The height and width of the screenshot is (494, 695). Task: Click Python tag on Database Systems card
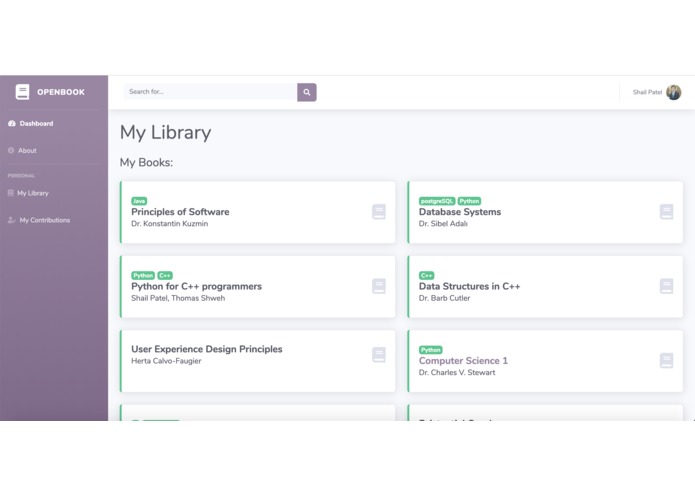click(469, 201)
